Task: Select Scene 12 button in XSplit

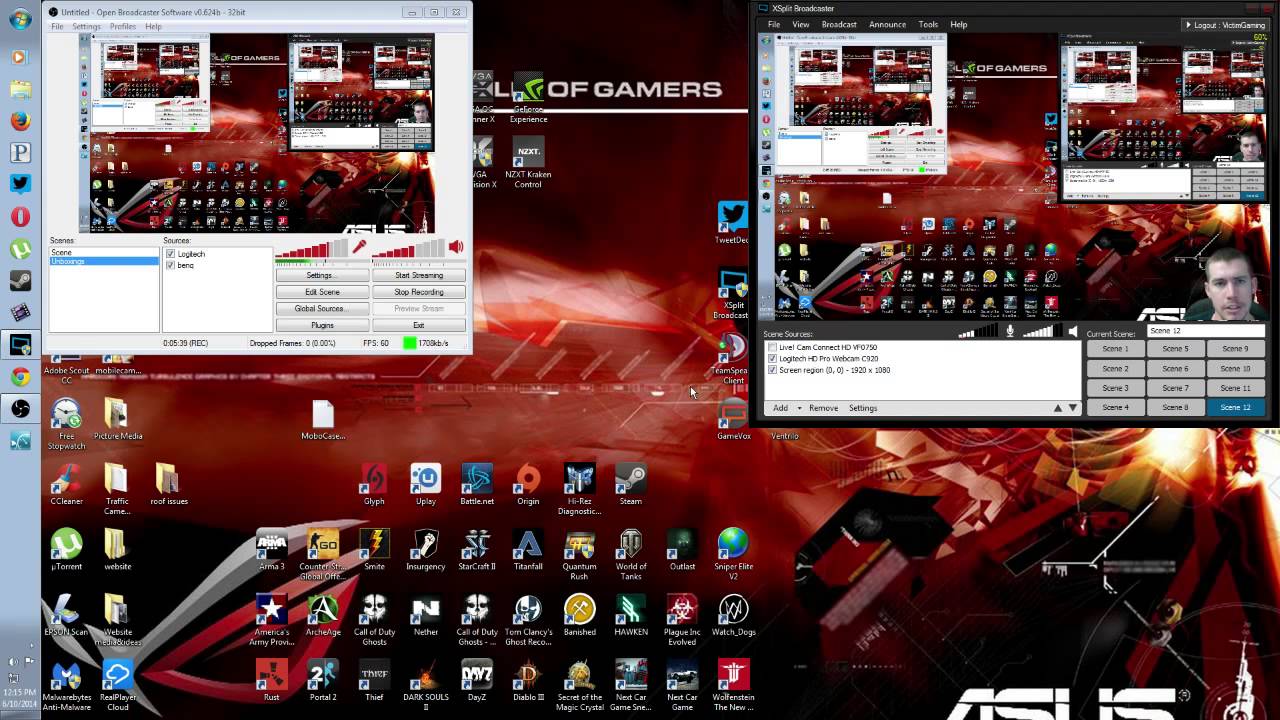Action: pos(1235,407)
